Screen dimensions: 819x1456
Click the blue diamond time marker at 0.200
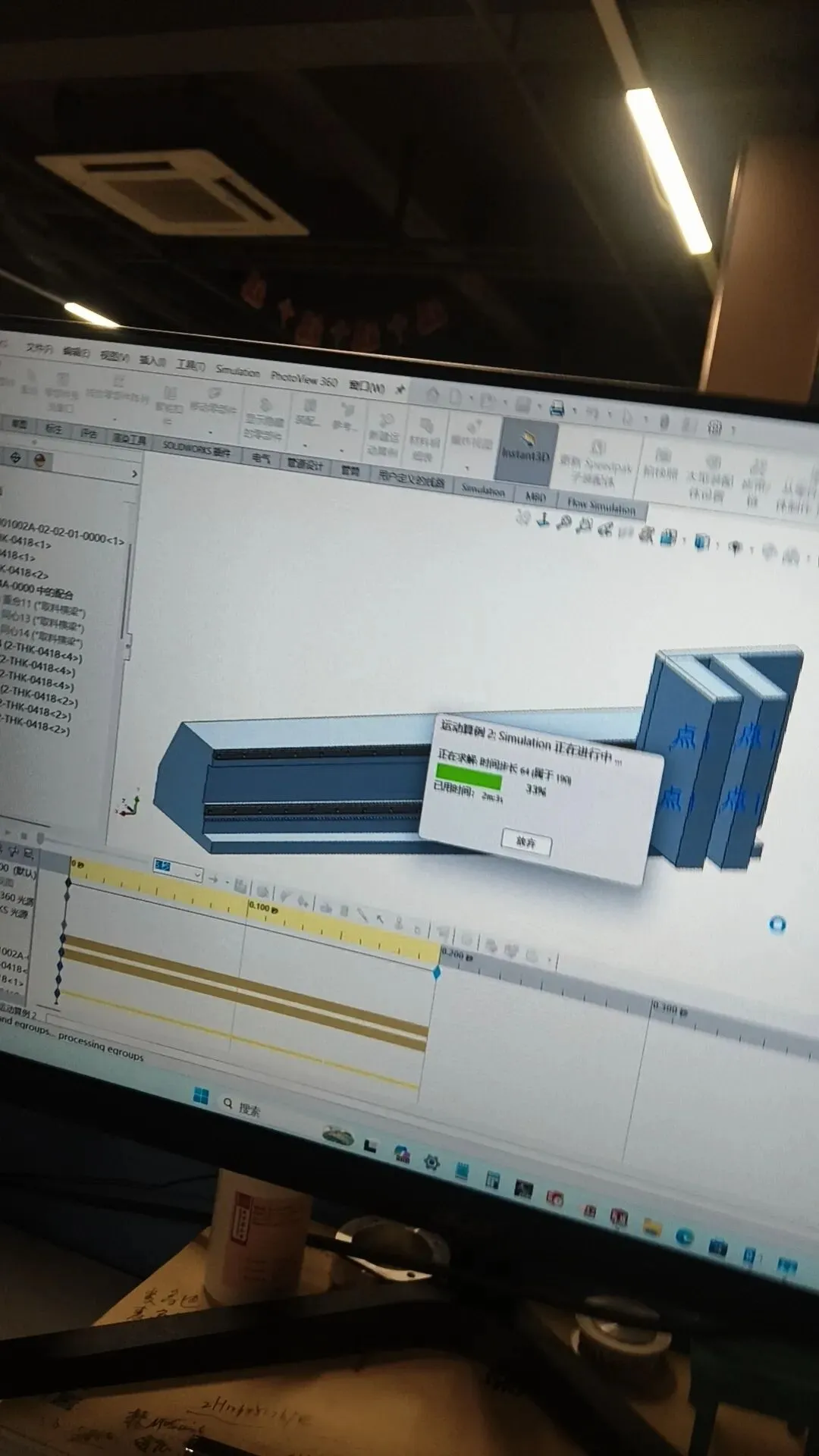437,973
